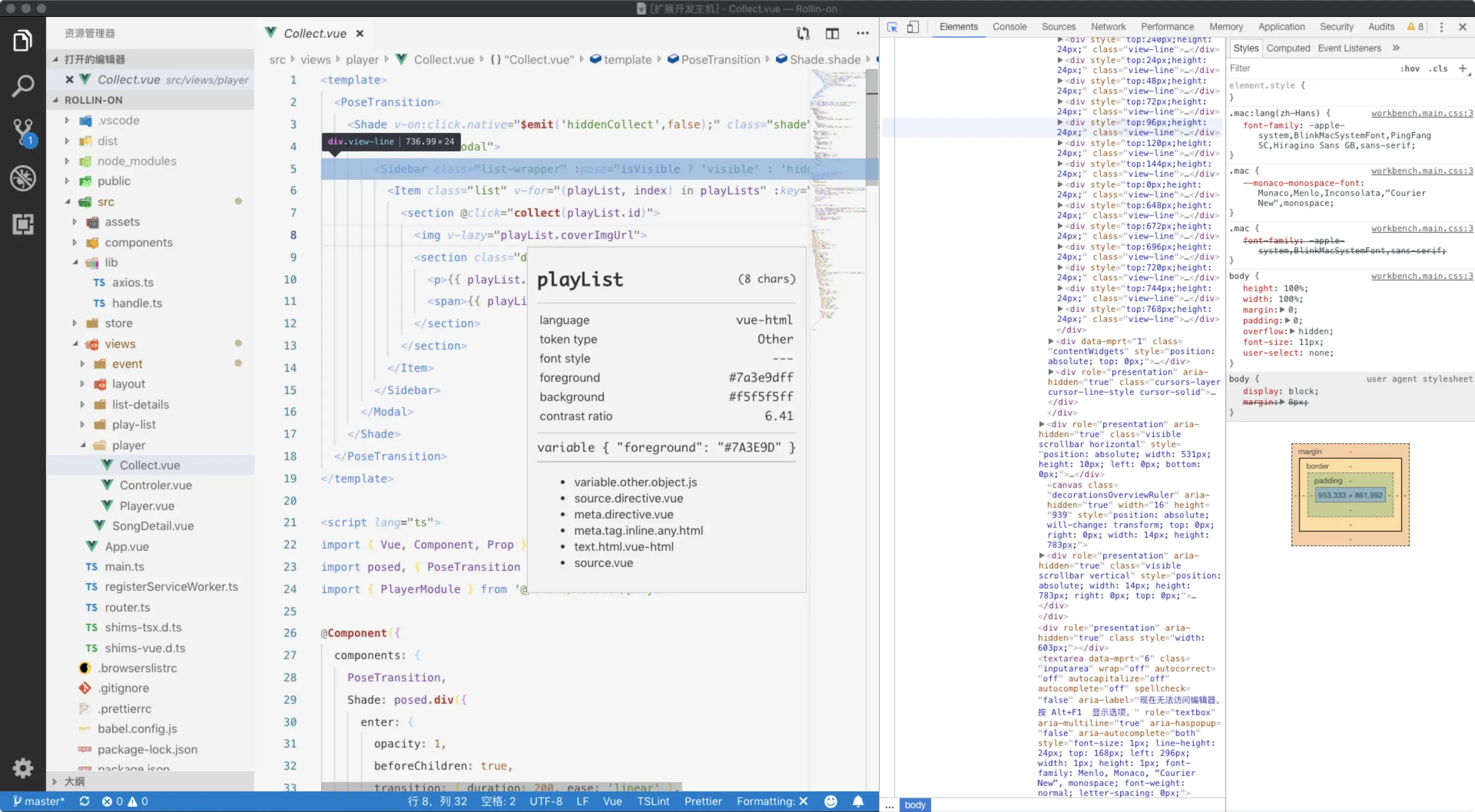Open the Extensions view in activity bar
Viewport: 1475px width, 812px height.
click(22, 224)
